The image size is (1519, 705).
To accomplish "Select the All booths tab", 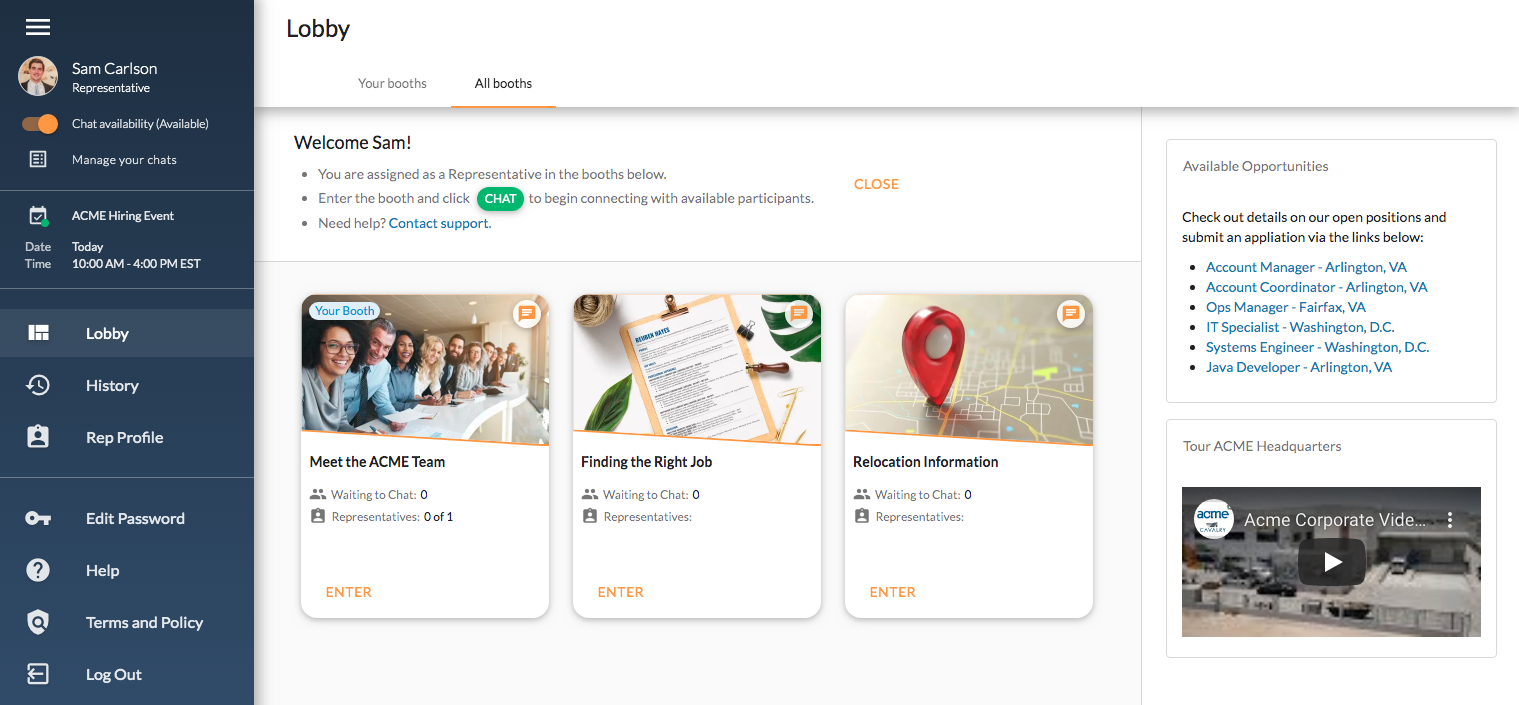I will 503,84.
